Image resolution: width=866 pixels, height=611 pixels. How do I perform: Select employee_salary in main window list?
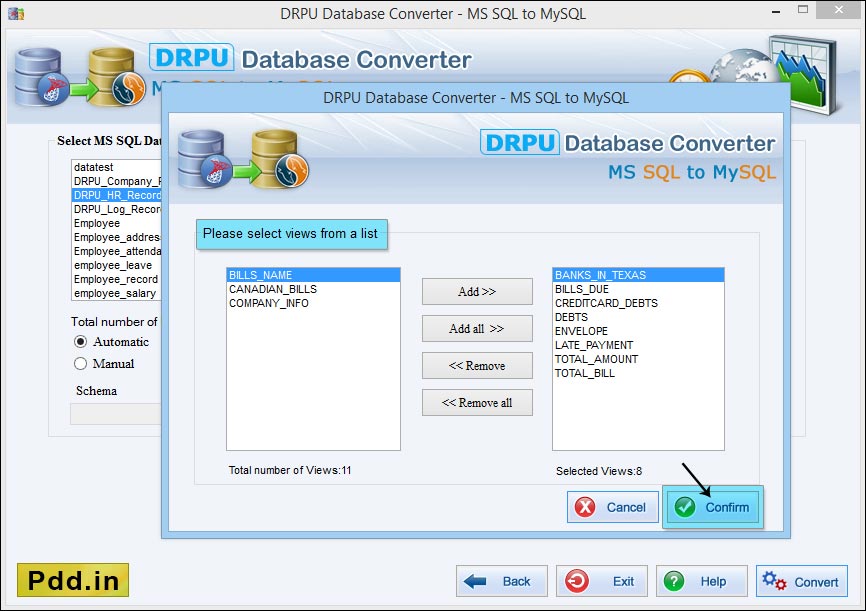[117, 293]
